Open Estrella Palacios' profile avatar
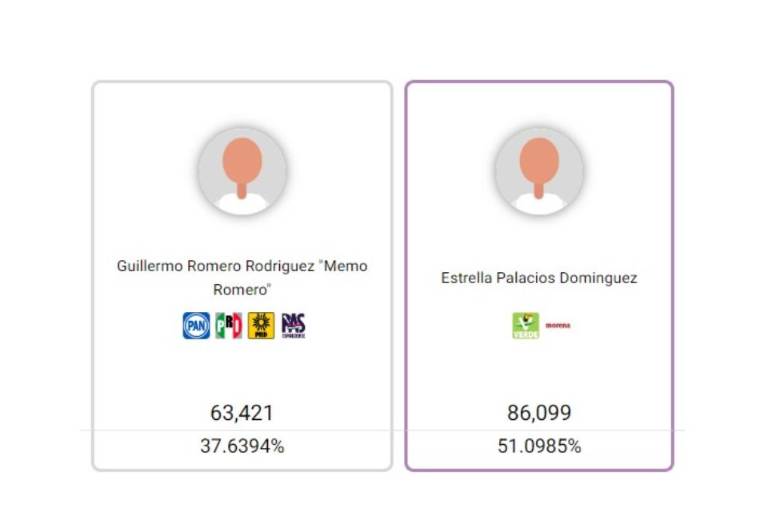768x512 pixels. click(539, 171)
